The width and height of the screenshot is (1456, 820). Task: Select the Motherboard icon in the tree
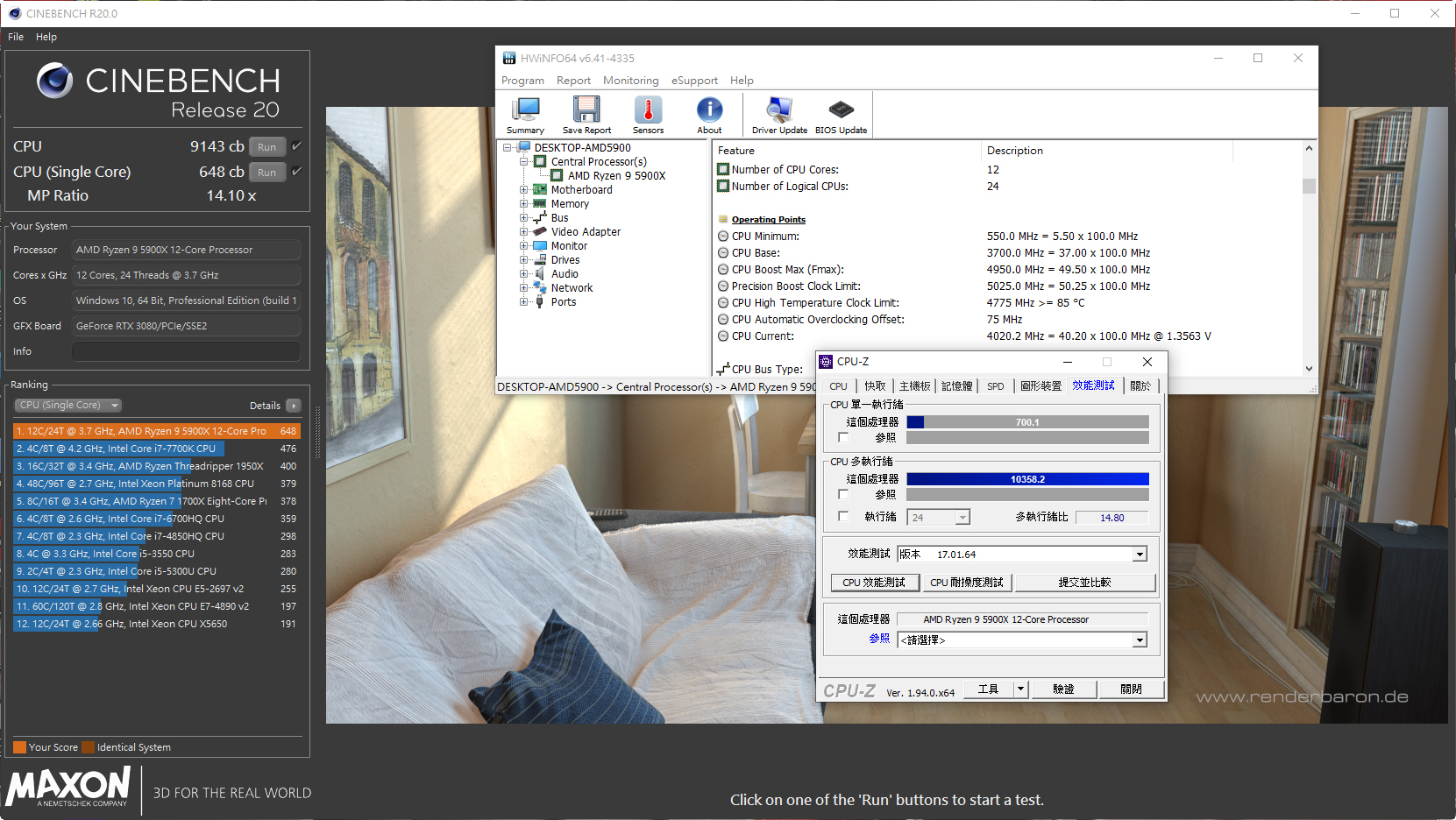pos(540,189)
